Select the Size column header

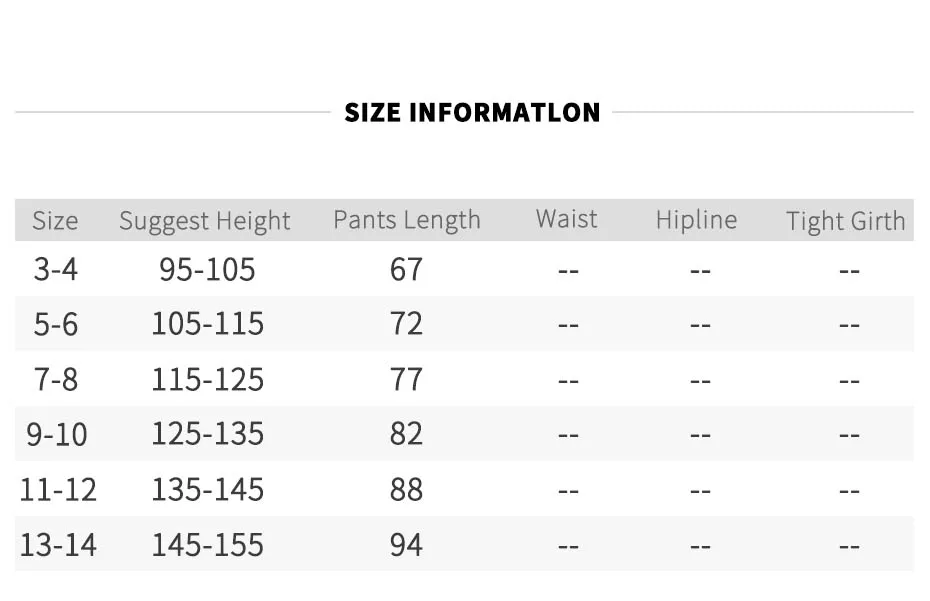pyautogui.click(x=55, y=220)
